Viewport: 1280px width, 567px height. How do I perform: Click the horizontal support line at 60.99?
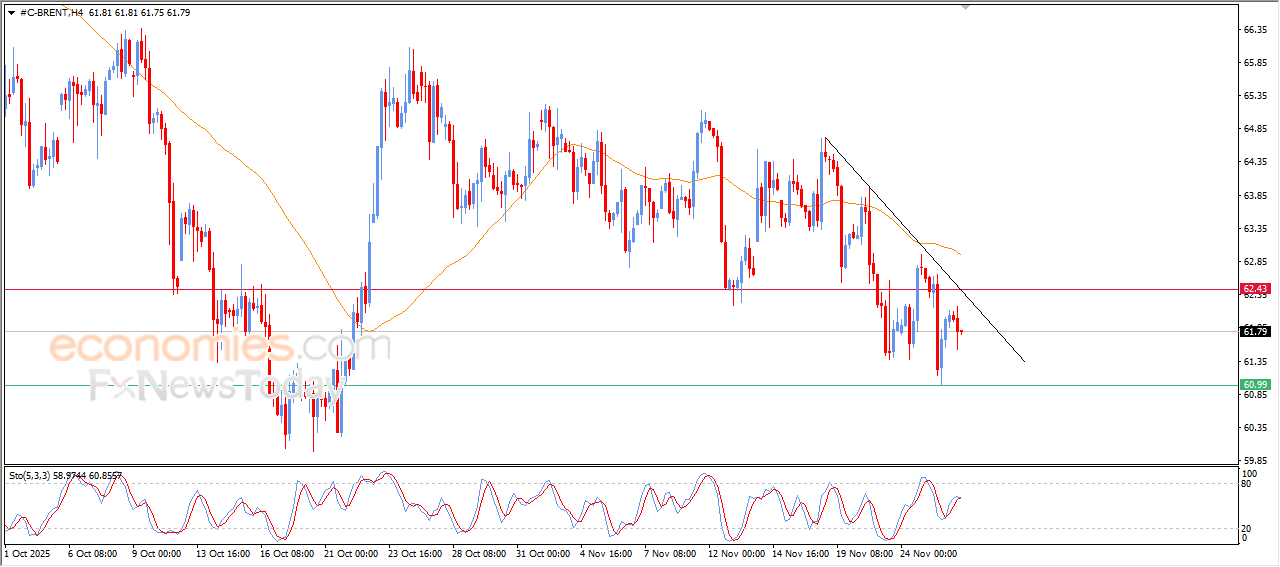coord(600,385)
